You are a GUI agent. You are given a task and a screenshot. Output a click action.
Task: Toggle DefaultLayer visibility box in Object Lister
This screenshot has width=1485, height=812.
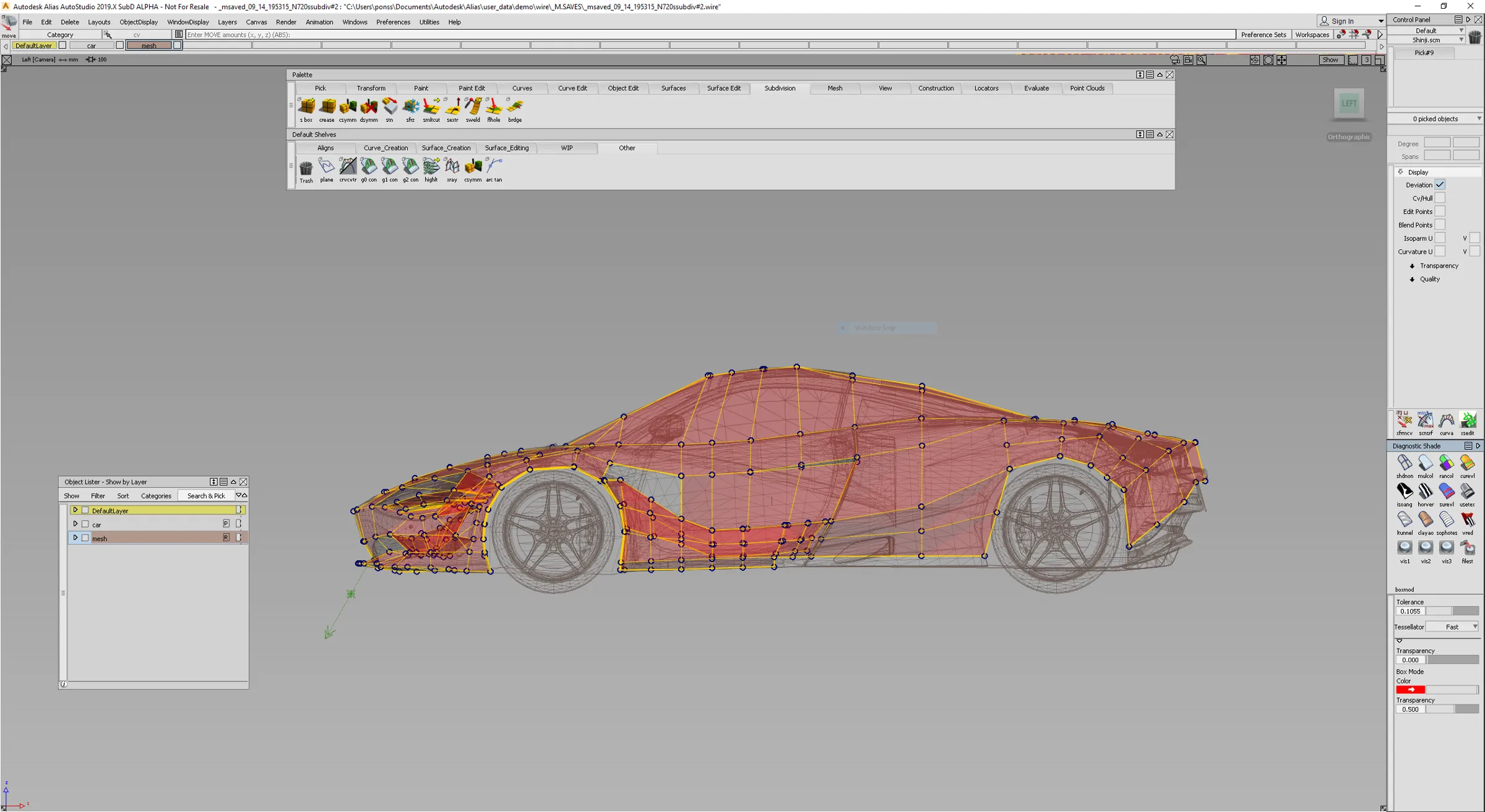tap(85, 510)
